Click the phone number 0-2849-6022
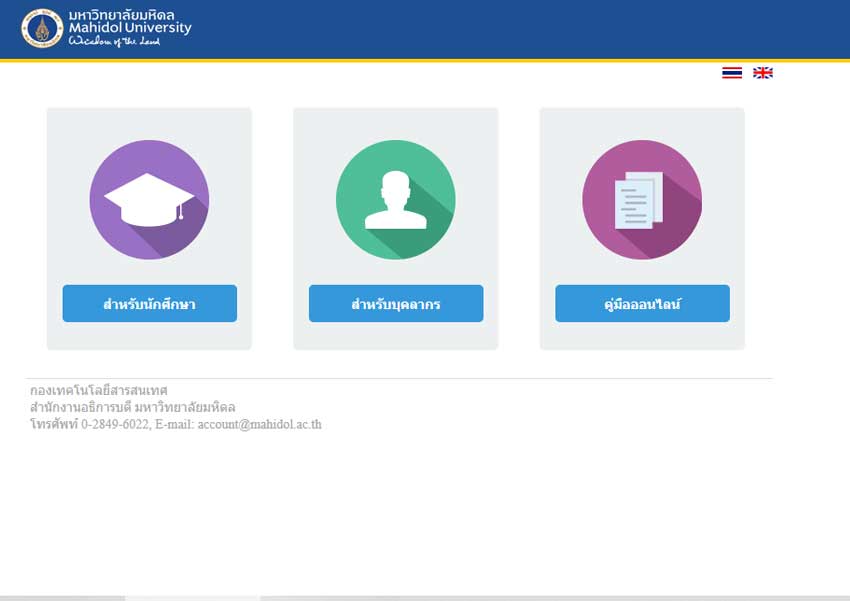This screenshot has width=850, height=601. pyautogui.click(x=115, y=424)
